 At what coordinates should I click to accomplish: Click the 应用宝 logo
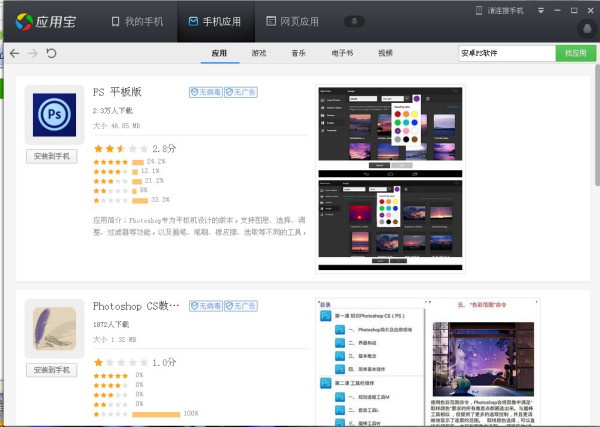46,21
